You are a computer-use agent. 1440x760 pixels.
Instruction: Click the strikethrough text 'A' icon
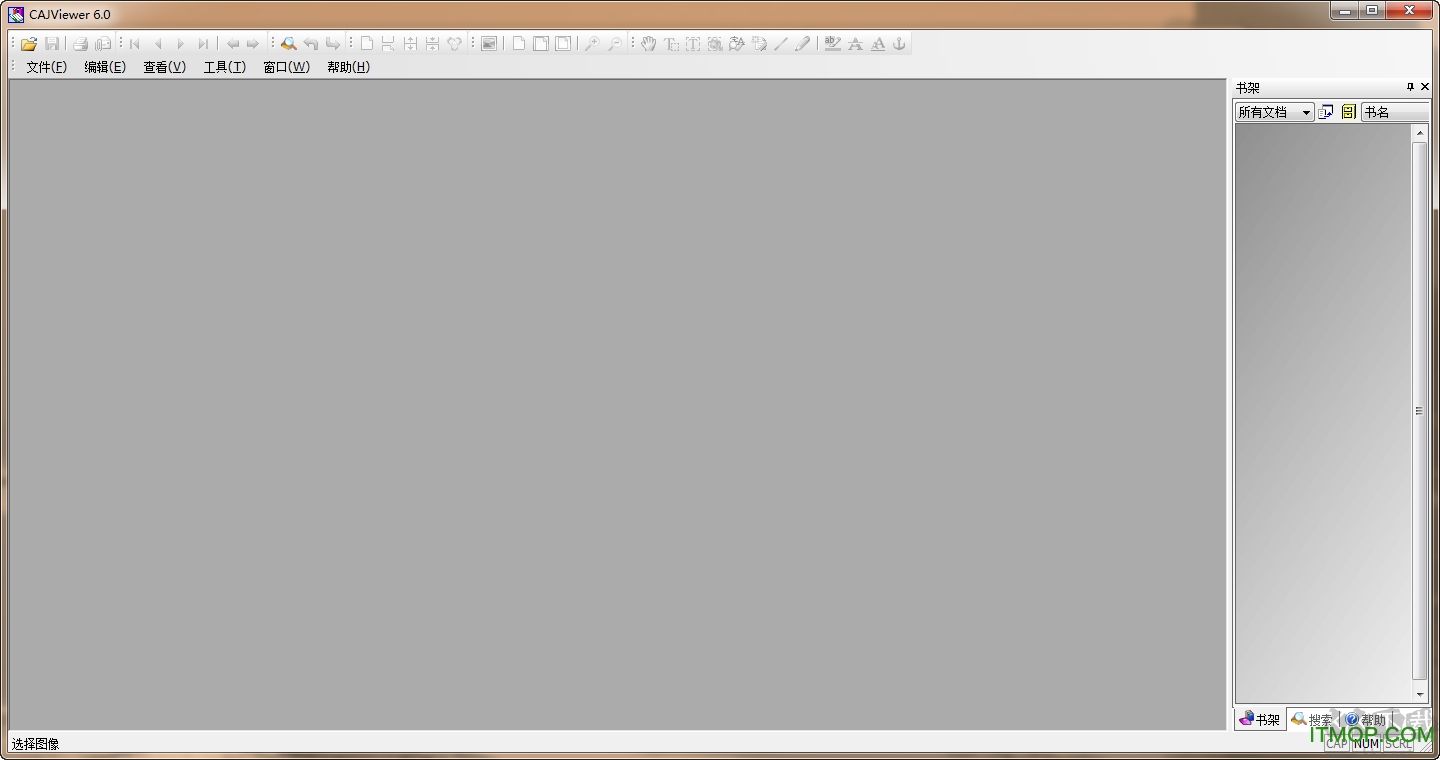coord(855,44)
